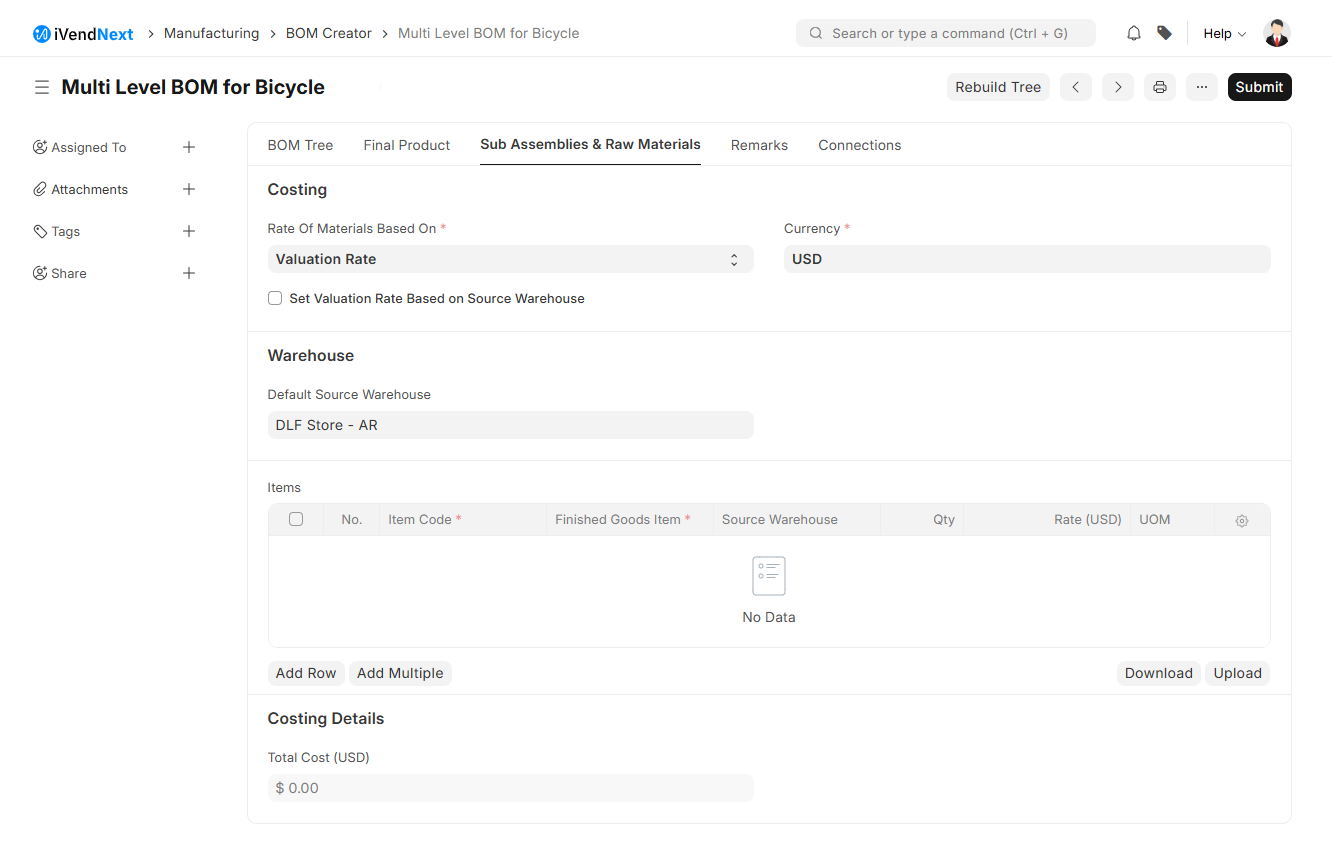Expand the Help menu
The width and height of the screenshot is (1332, 848).
click(1224, 33)
